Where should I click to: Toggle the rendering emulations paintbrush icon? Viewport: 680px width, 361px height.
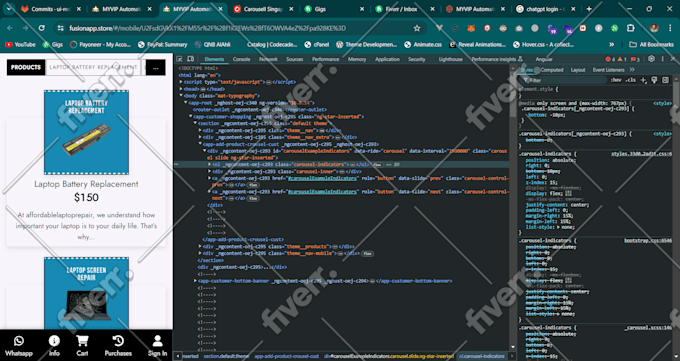[x=654, y=80]
